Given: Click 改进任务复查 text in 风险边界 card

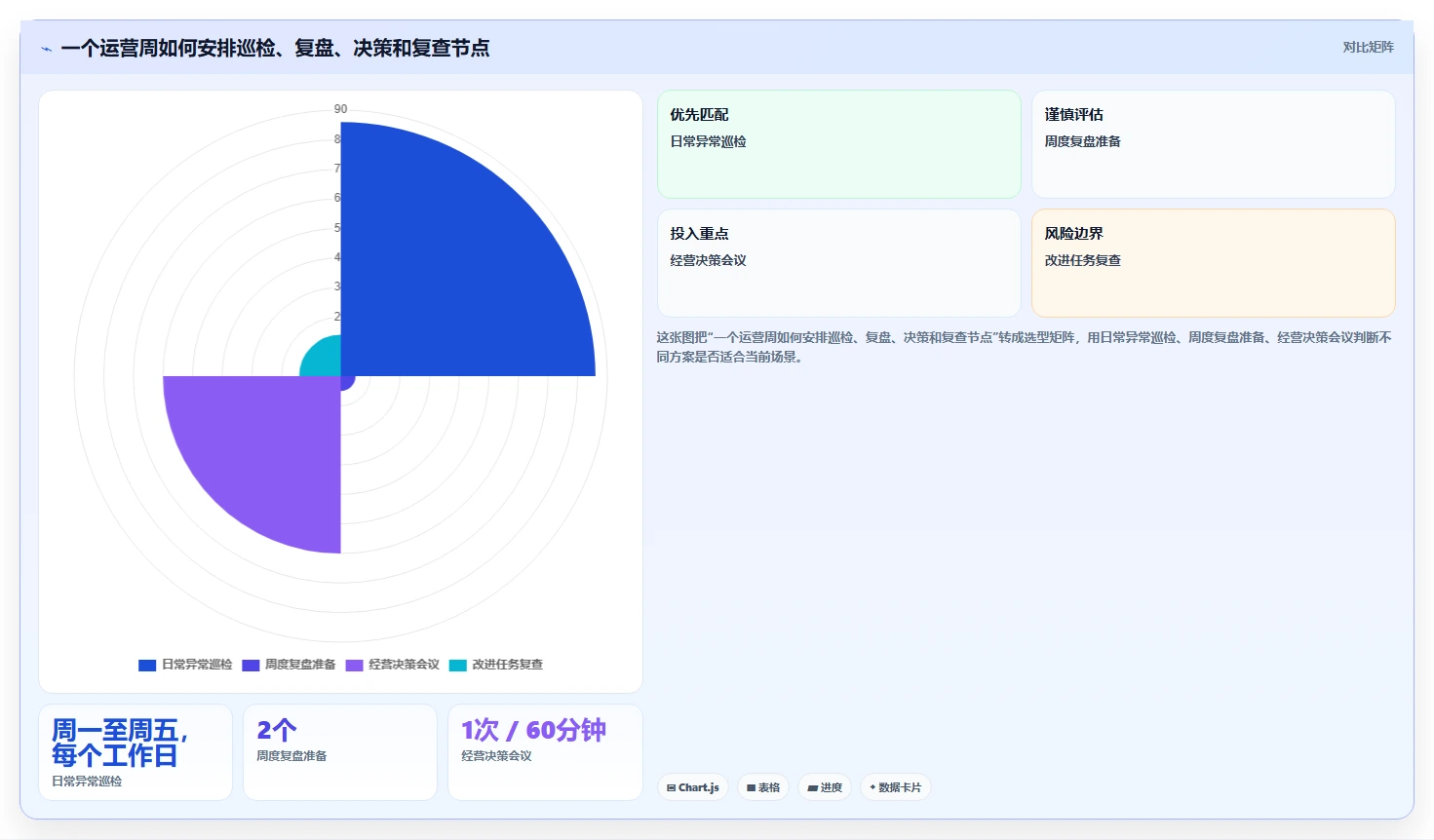Looking at the screenshot, I should point(1082,260).
